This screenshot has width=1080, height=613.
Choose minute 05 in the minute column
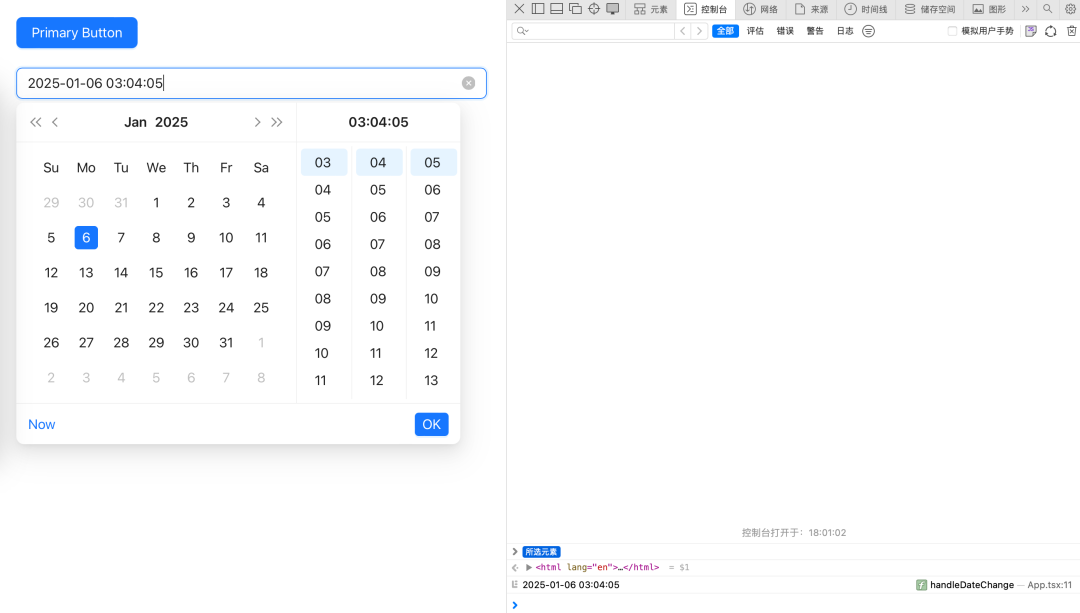tap(378, 190)
